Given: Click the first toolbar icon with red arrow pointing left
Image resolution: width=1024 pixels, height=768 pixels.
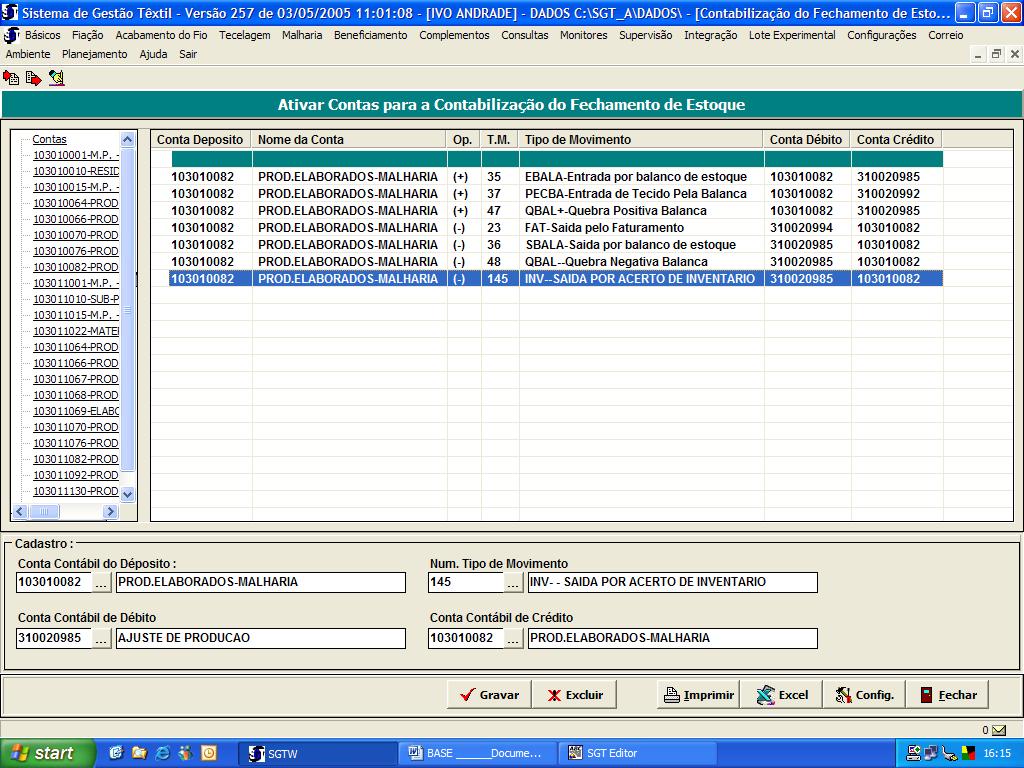Looking at the screenshot, I should click(x=11, y=77).
